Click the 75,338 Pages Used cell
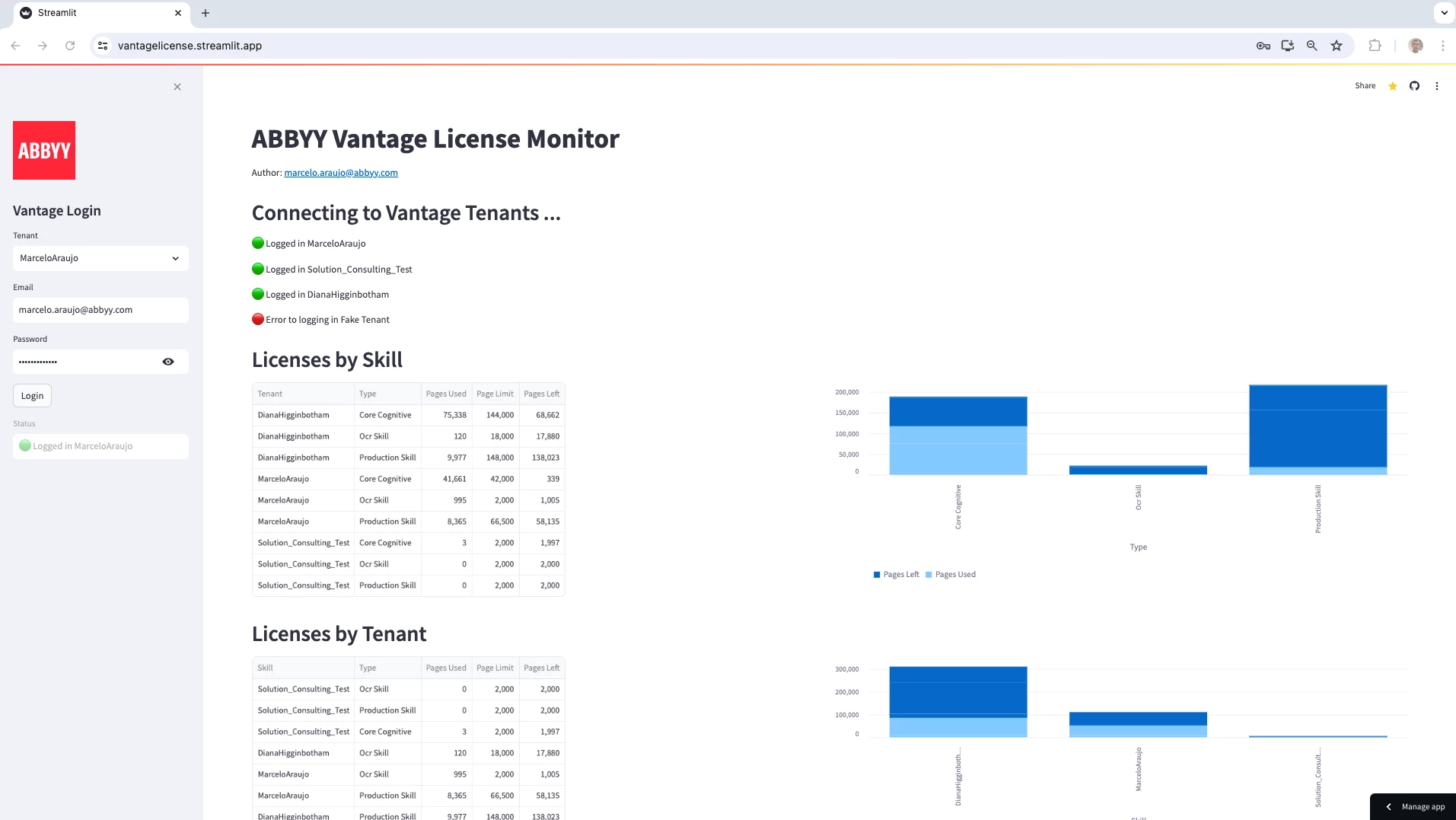 pos(446,415)
